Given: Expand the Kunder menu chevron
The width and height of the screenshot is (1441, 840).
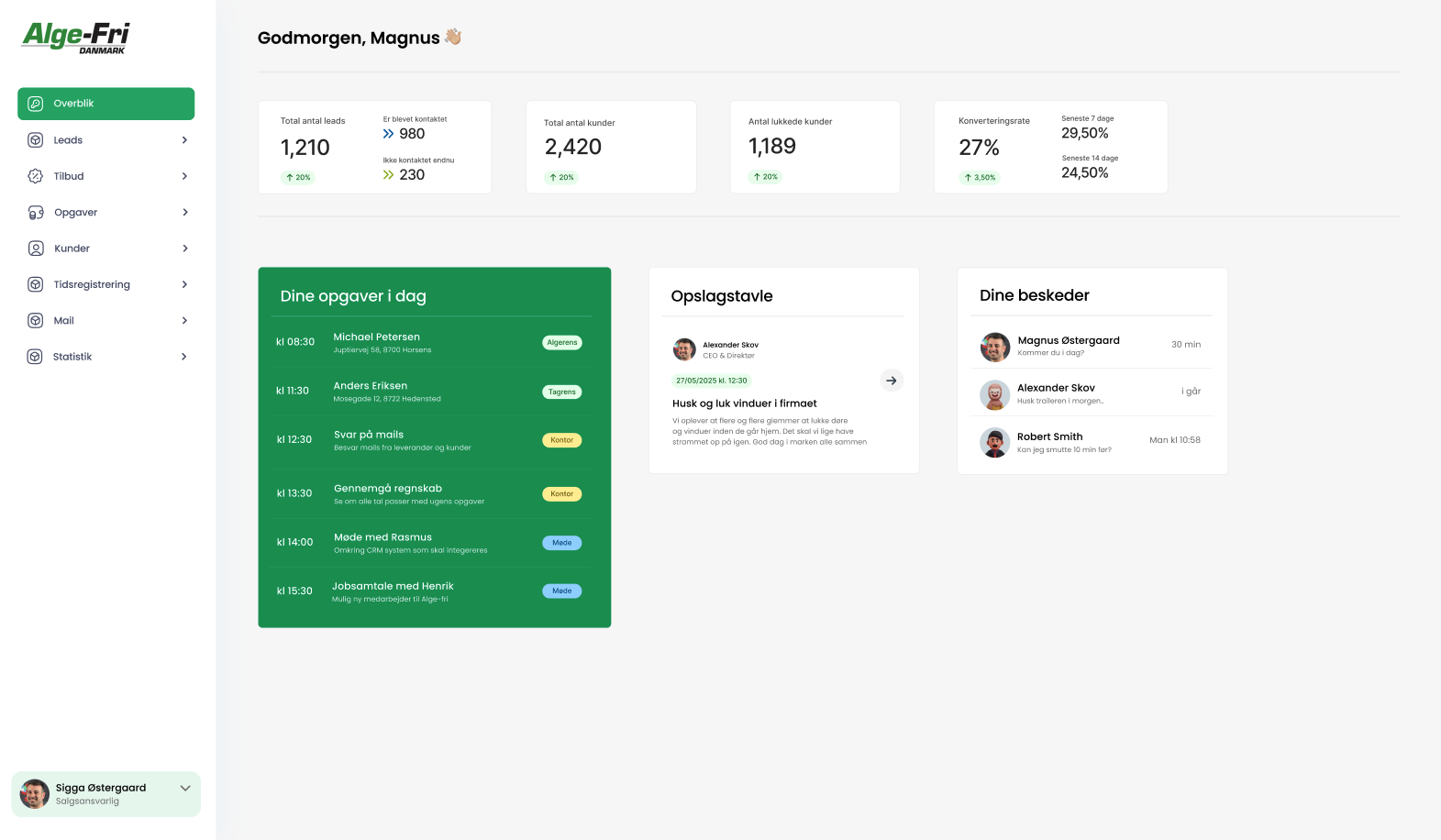Looking at the screenshot, I should 184,249.
